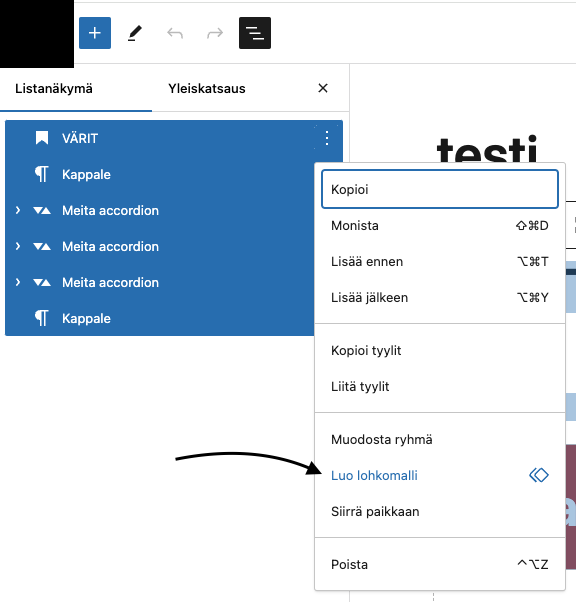Close the list view panel

[323, 88]
